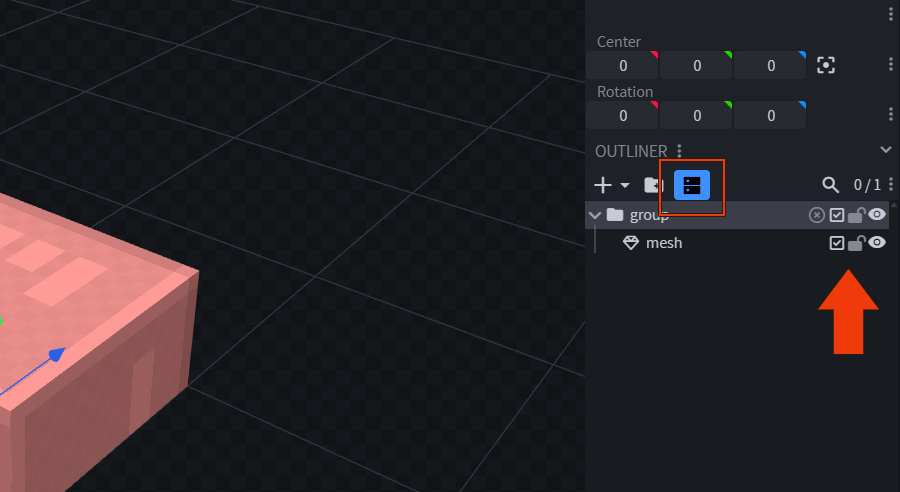900x492 pixels.
Task: Collapse the Outliner panel with chevron
Action: pos(885,150)
